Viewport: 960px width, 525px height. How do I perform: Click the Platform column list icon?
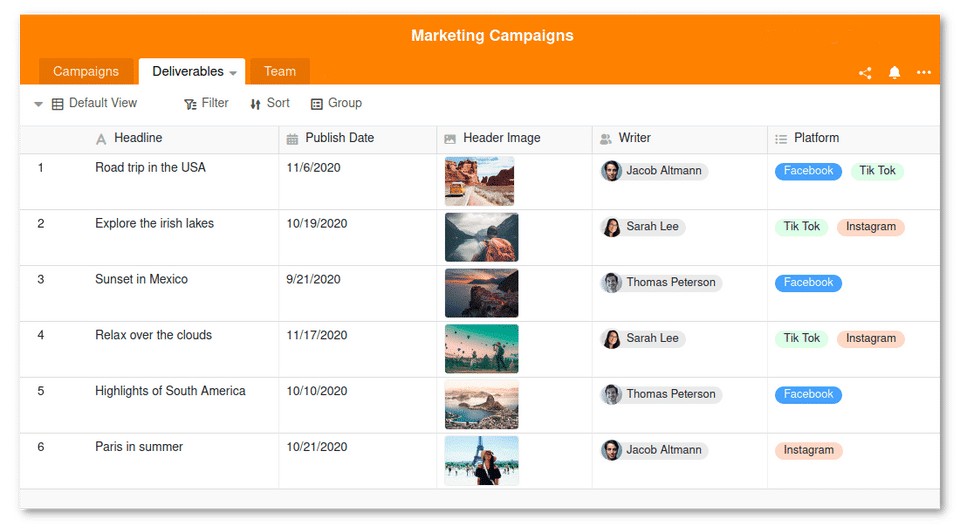coord(781,139)
